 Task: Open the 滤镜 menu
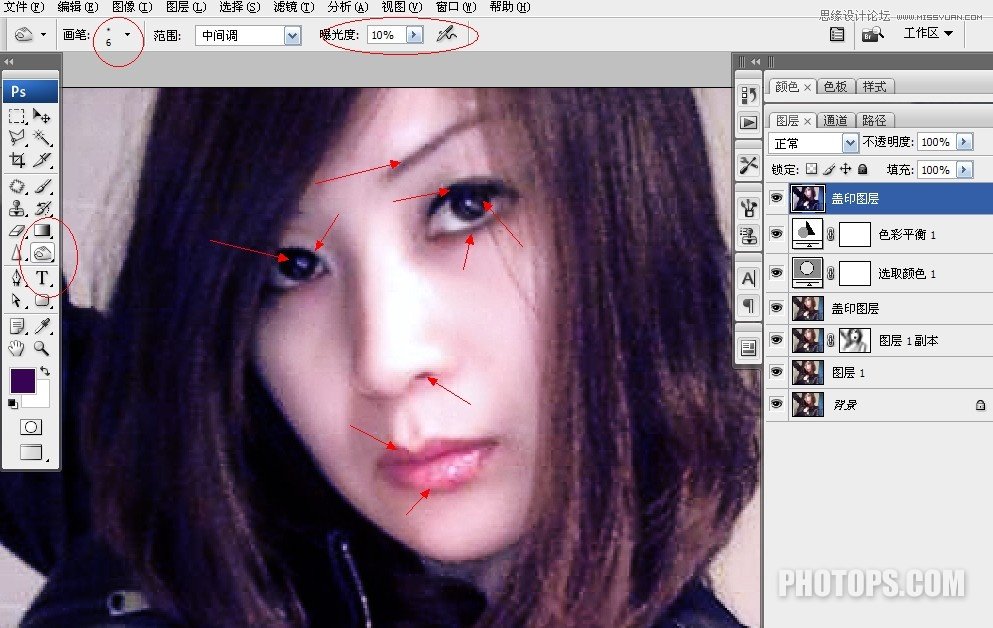coord(294,7)
